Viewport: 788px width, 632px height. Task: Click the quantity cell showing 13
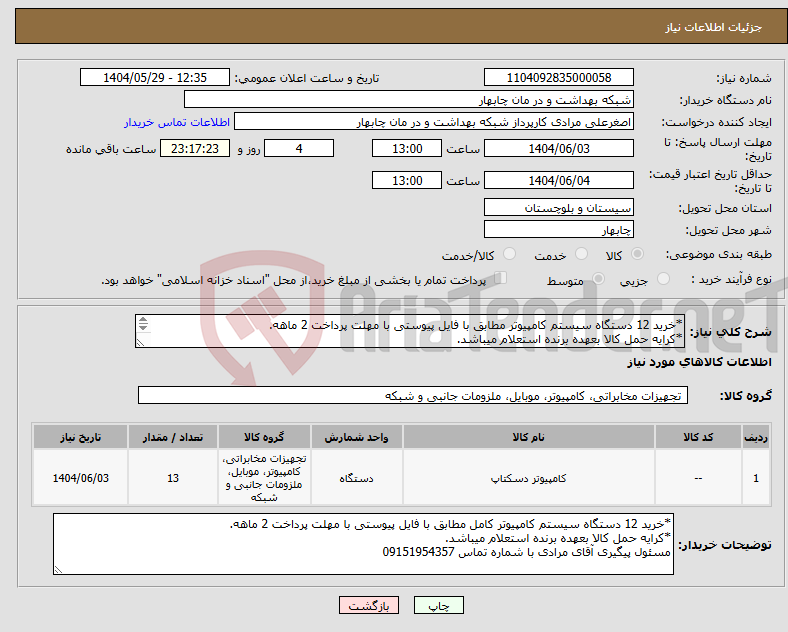[x=173, y=478]
